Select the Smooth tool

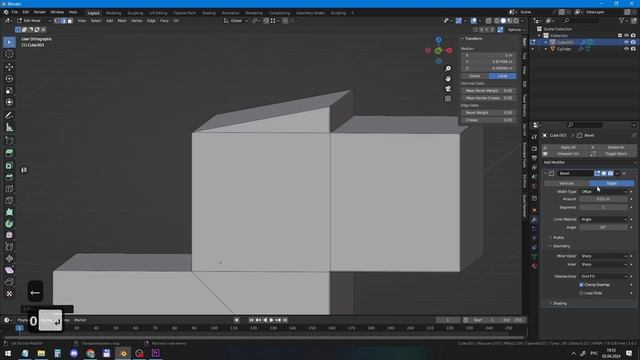[x=9, y=235]
